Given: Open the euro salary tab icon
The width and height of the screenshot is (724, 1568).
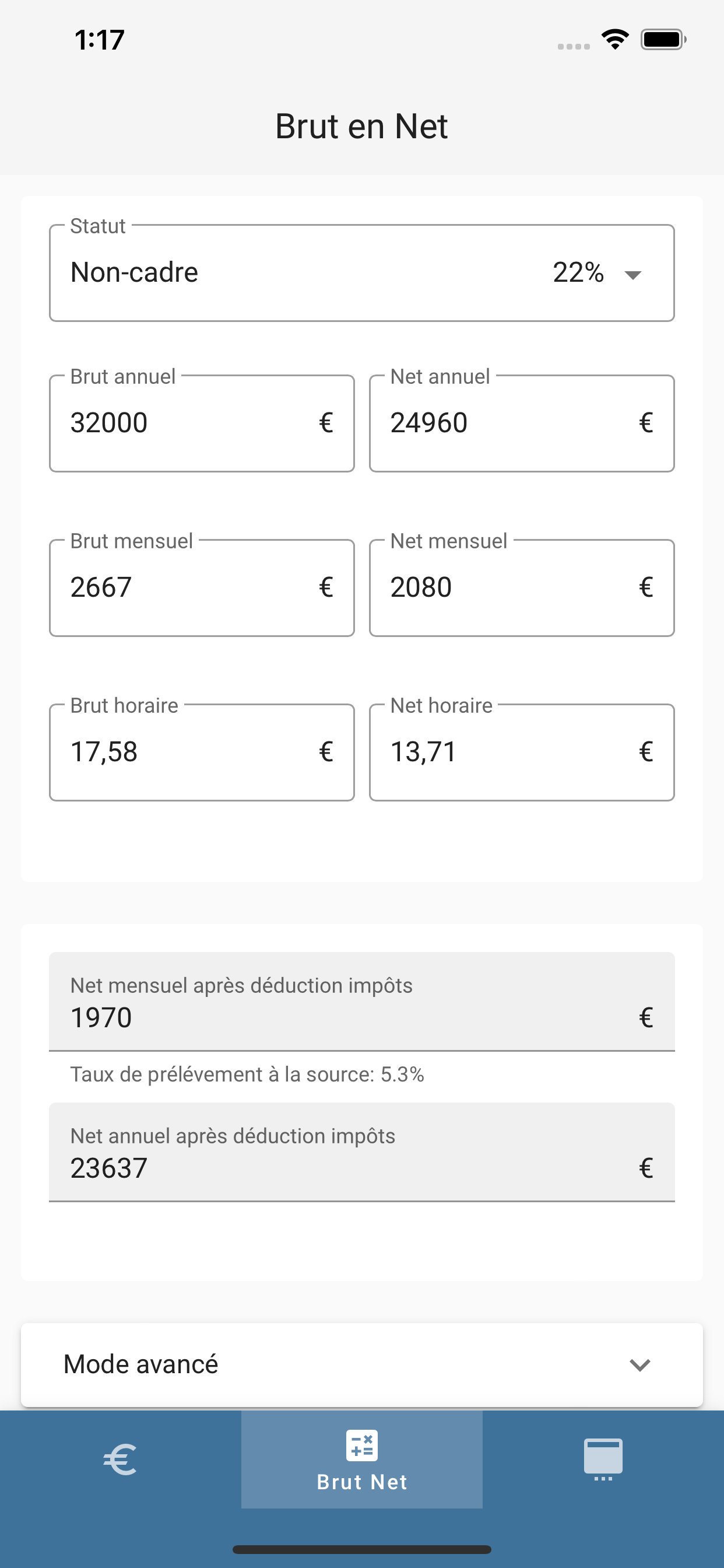Looking at the screenshot, I should [120, 1459].
